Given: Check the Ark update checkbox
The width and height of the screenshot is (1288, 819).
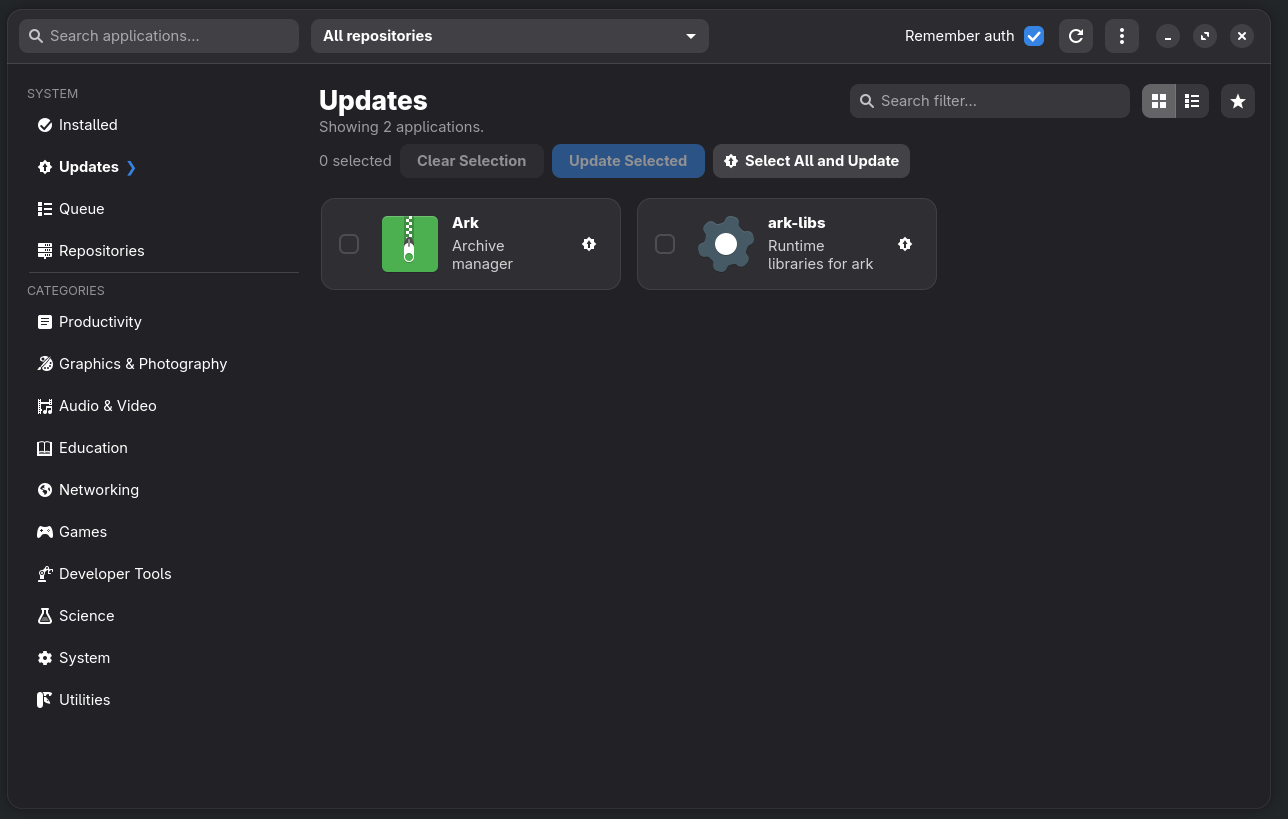Looking at the screenshot, I should (349, 243).
